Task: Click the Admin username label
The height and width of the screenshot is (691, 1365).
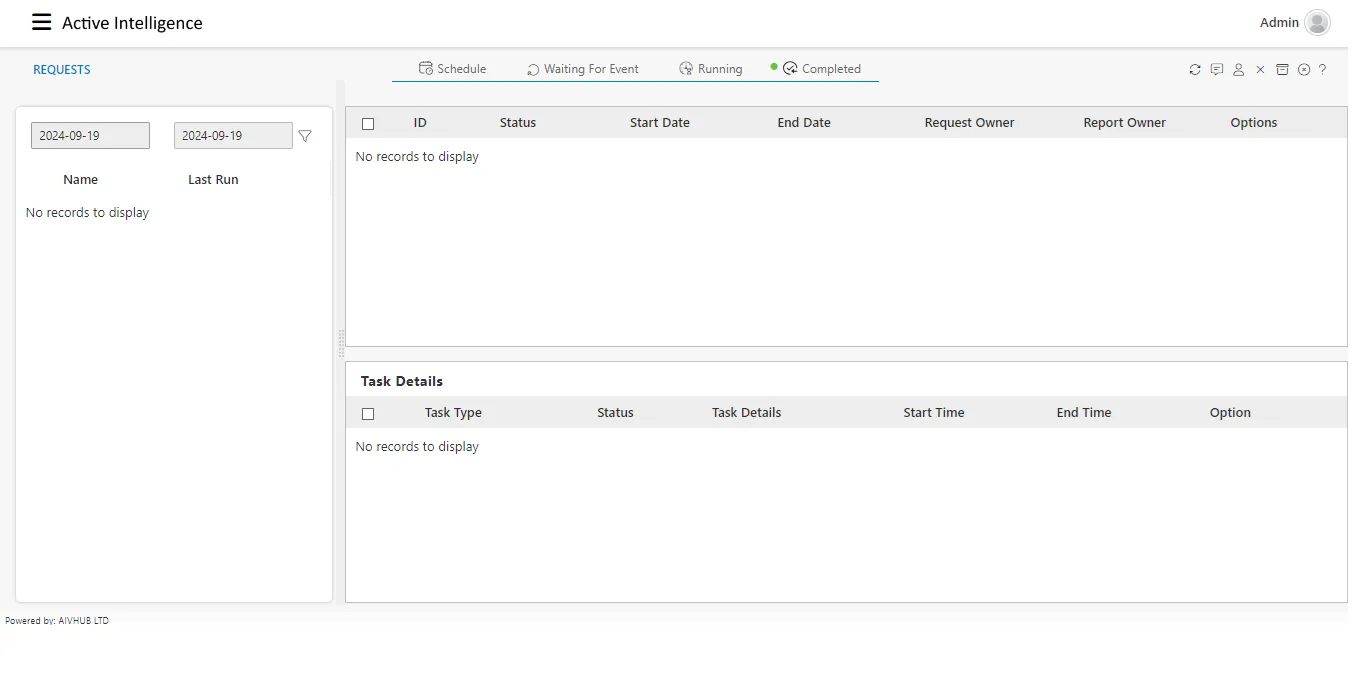Action: [x=1279, y=22]
